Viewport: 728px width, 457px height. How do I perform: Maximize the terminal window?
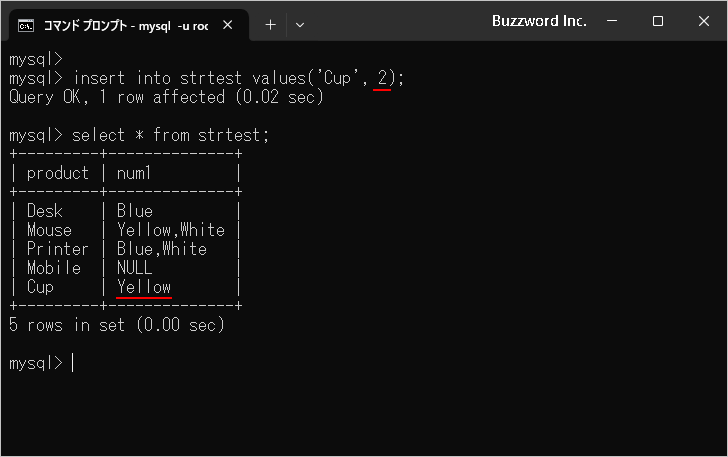coord(657,21)
